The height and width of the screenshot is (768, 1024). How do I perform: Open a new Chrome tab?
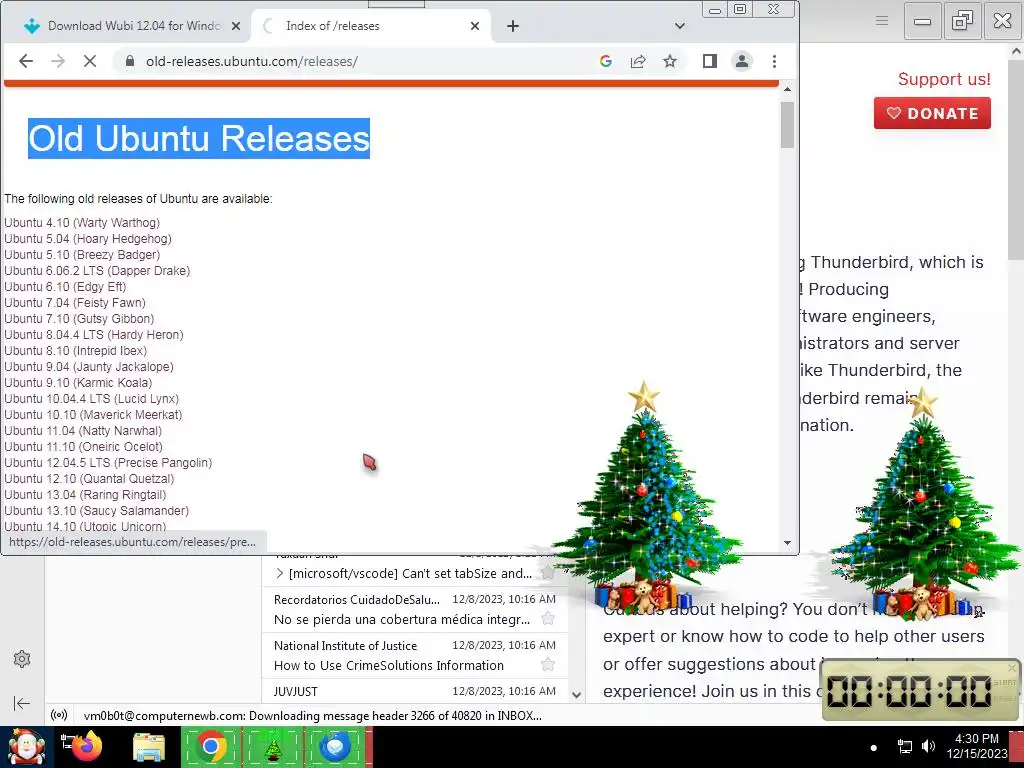pyautogui.click(x=513, y=26)
